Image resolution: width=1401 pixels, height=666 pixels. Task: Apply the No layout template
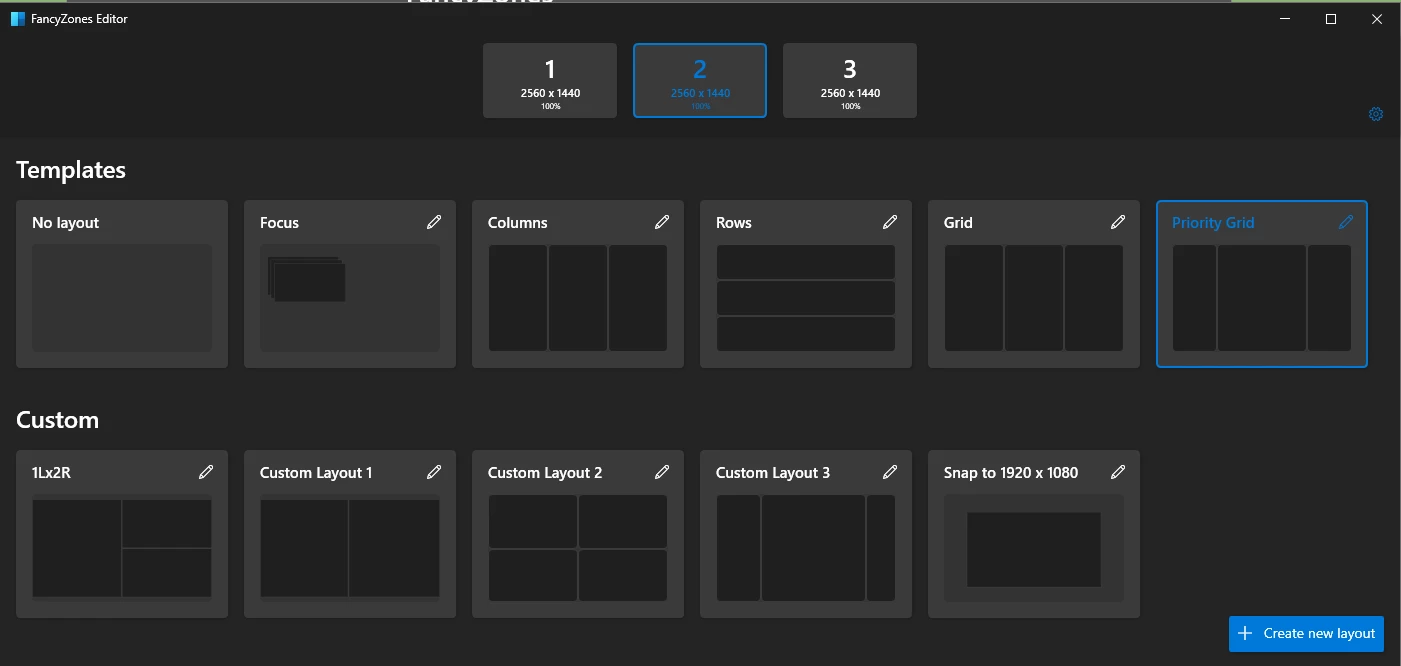point(122,284)
